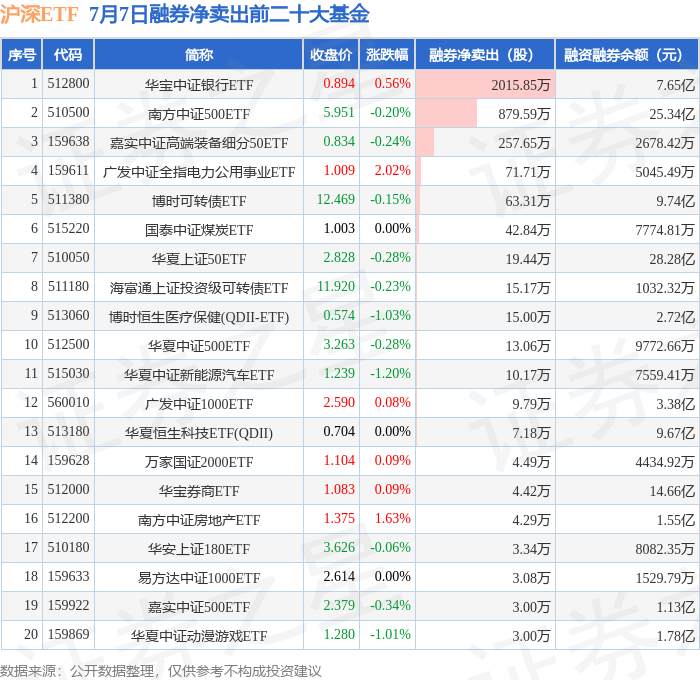Viewport: 700px width, 680px height.
Task: Select fund name 华夏上证50ETF
Action: [199, 259]
